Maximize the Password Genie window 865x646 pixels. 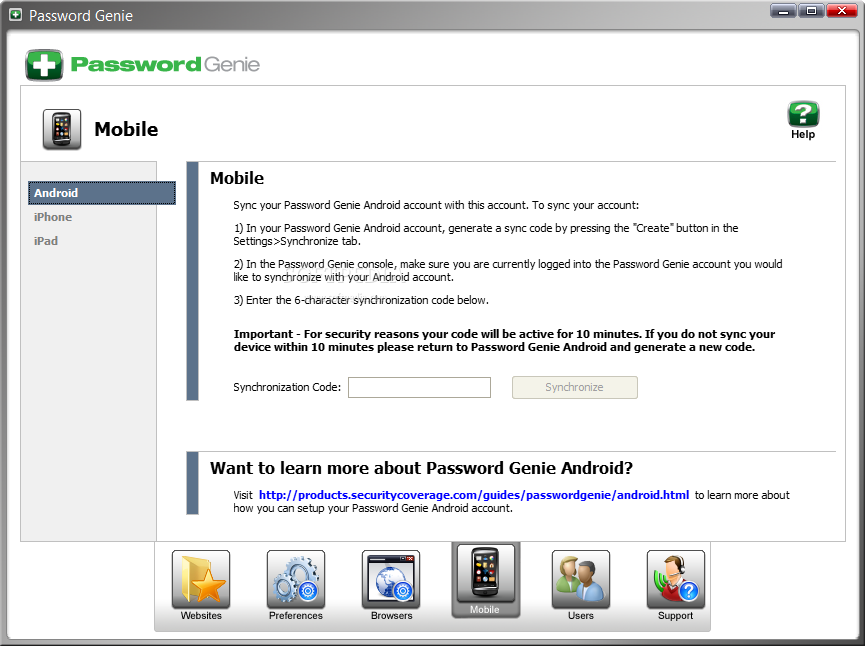[x=811, y=10]
